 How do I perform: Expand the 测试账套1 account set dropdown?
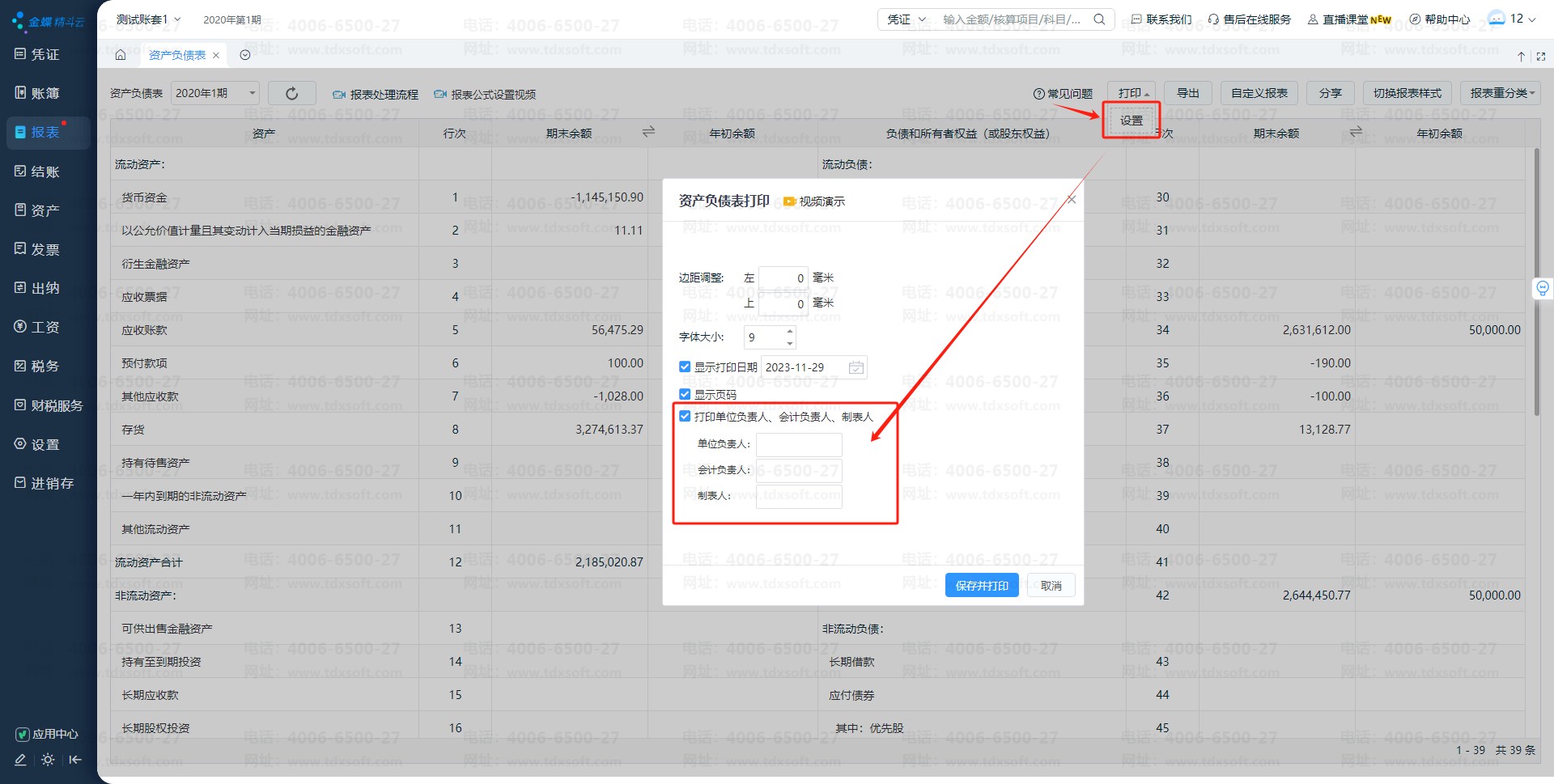tap(149, 19)
